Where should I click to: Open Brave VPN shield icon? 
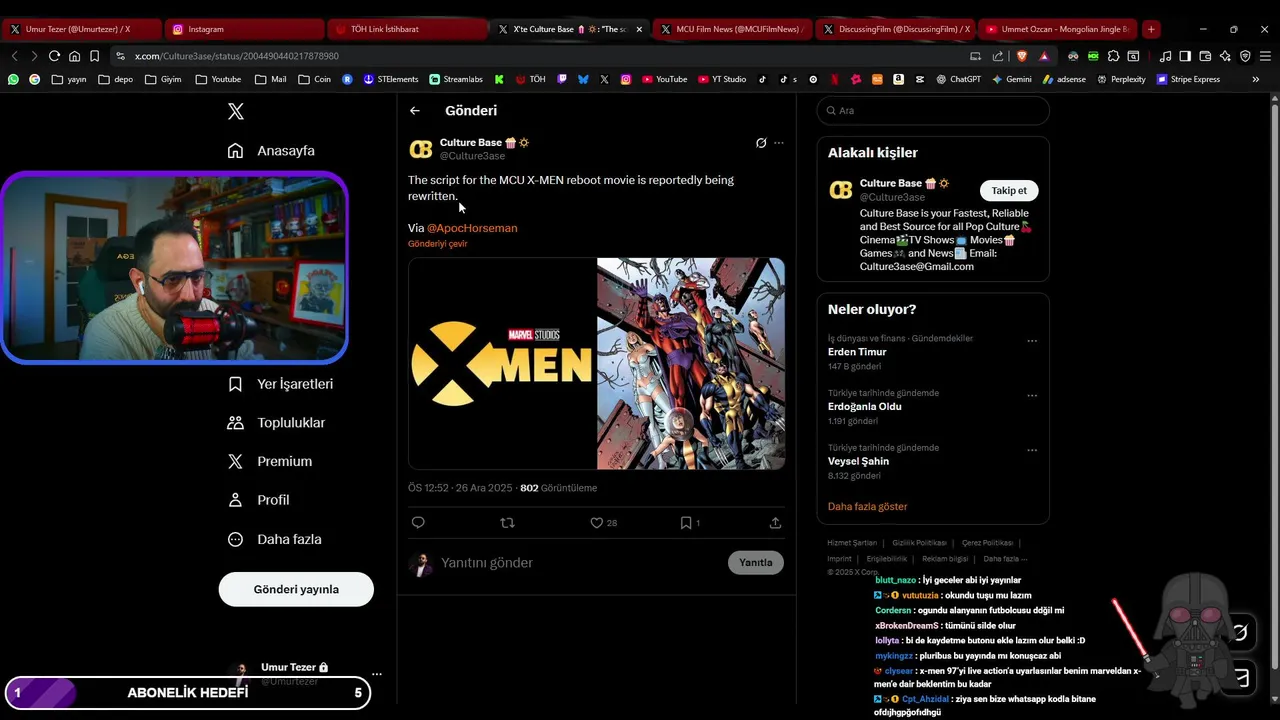coord(1245,56)
